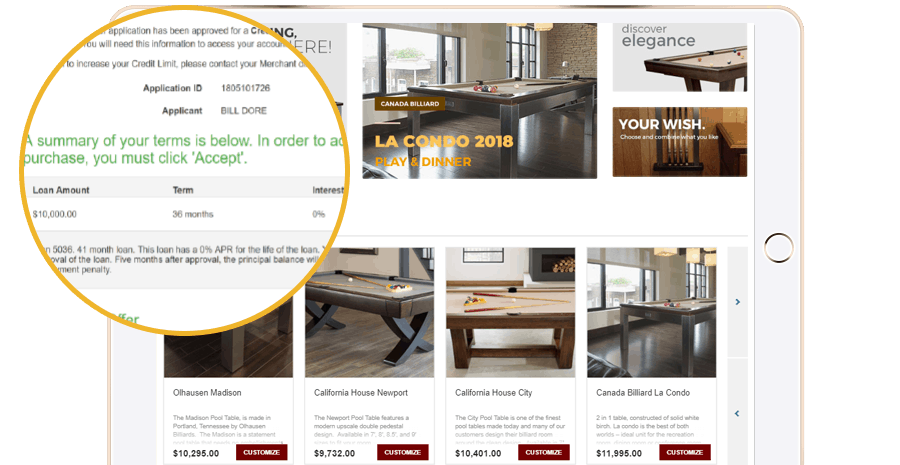This screenshot has width=900, height=465.
Task: Select the City pool table photo
Action: point(511,312)
